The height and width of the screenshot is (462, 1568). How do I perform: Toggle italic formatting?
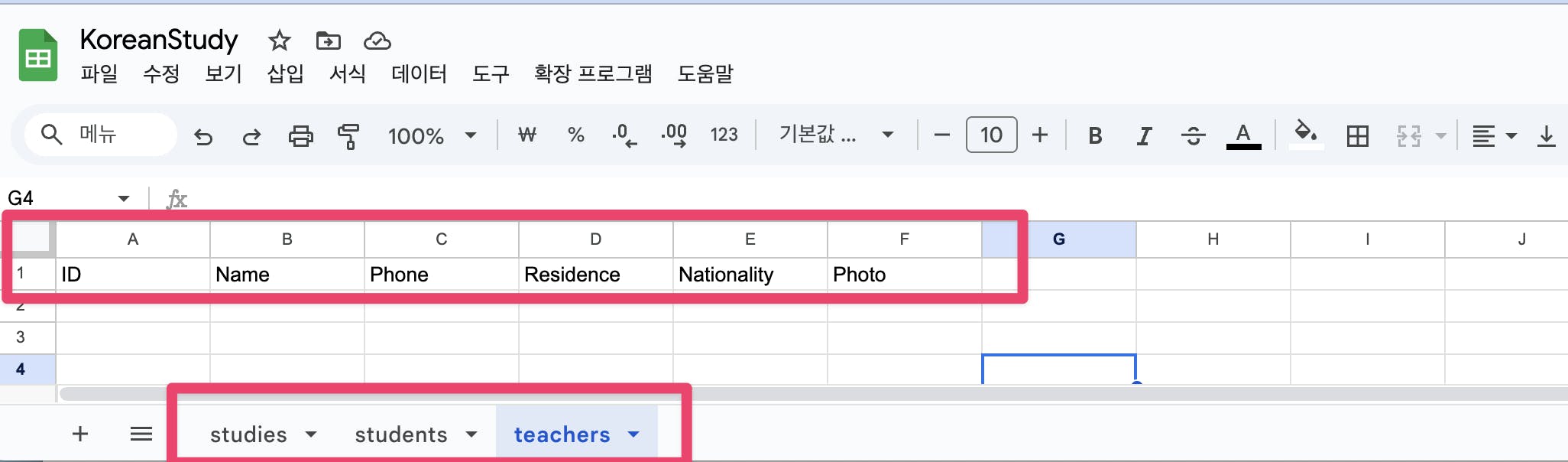point(1144,136)
